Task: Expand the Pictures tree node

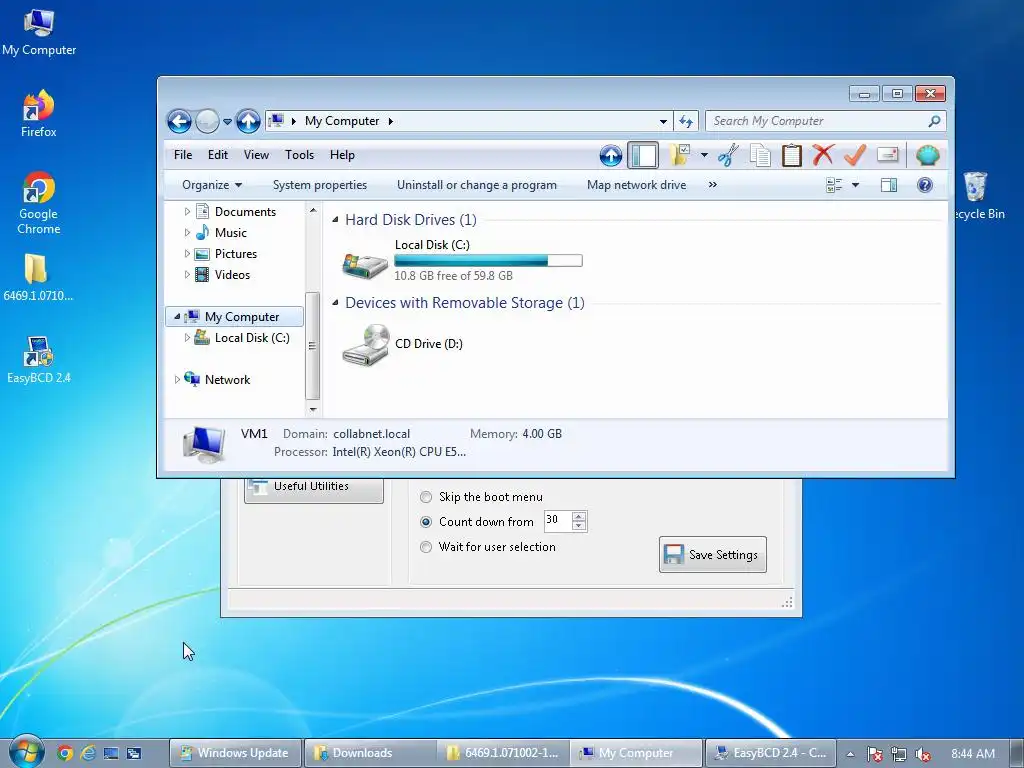Action: pos(187,253)
